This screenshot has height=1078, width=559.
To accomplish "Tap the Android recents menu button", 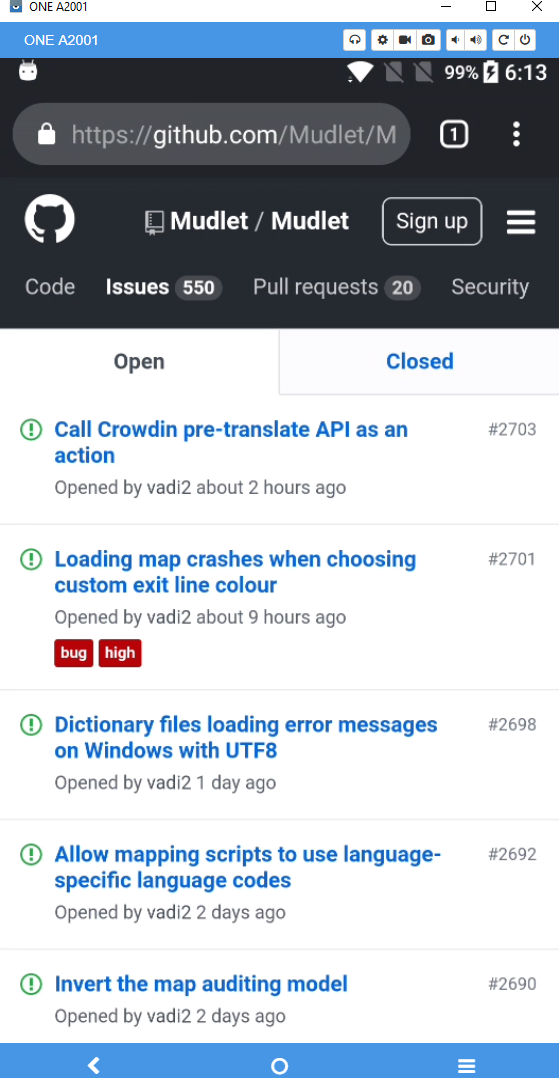I will coord(466,1066).
